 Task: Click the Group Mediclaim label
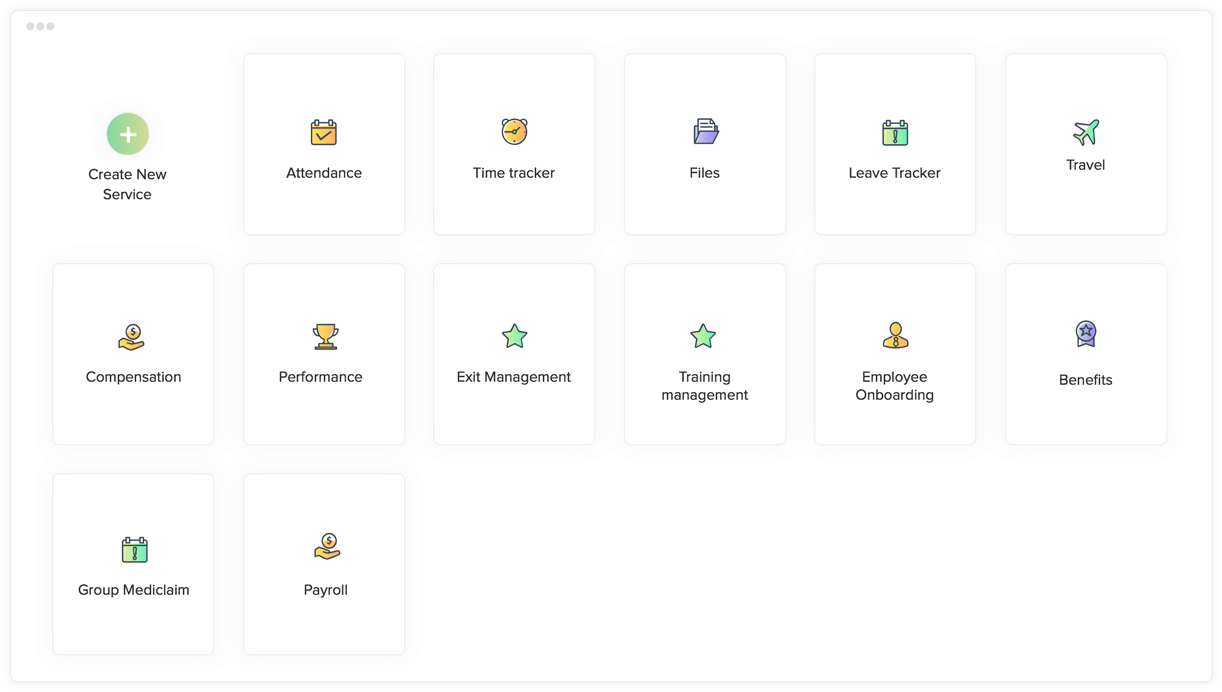pos(133,590)
